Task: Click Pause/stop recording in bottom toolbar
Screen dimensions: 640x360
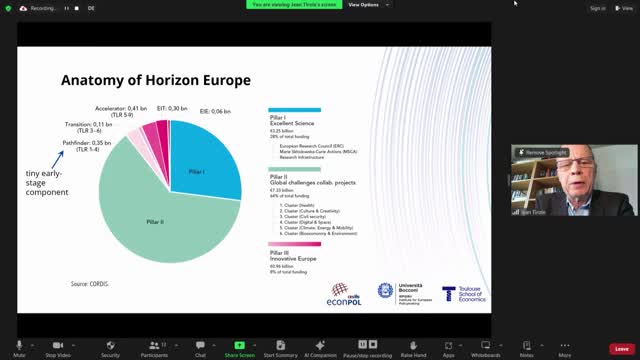Action: [x=367, y=348]
